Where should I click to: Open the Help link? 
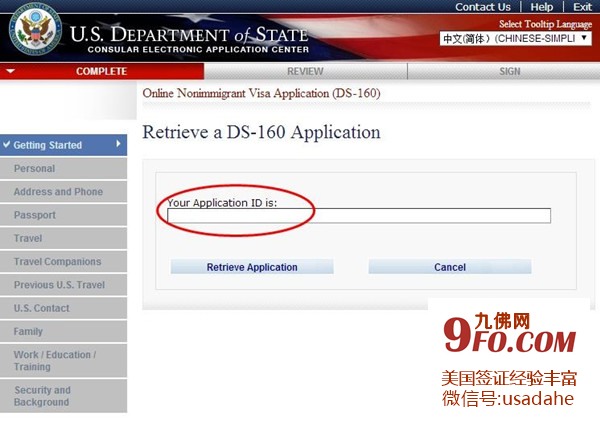point(541,7)
